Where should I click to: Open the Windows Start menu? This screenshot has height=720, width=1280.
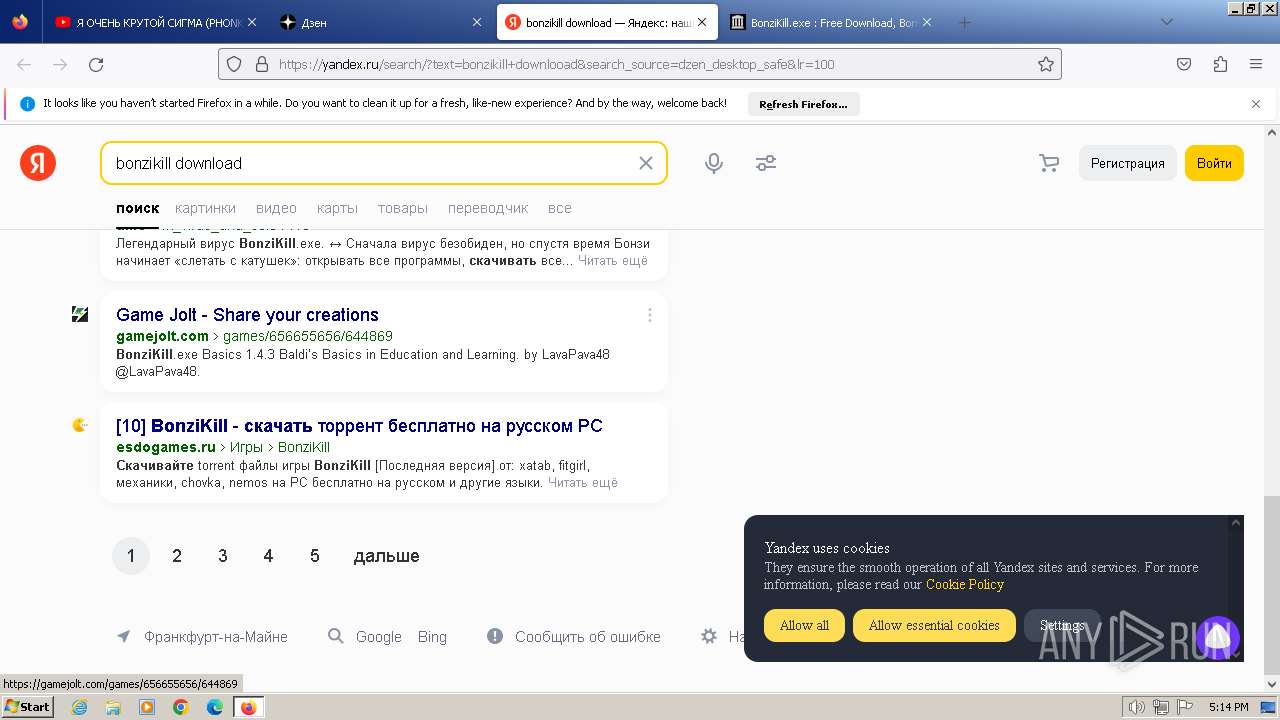pyautogui.click(x=28, y=706)
